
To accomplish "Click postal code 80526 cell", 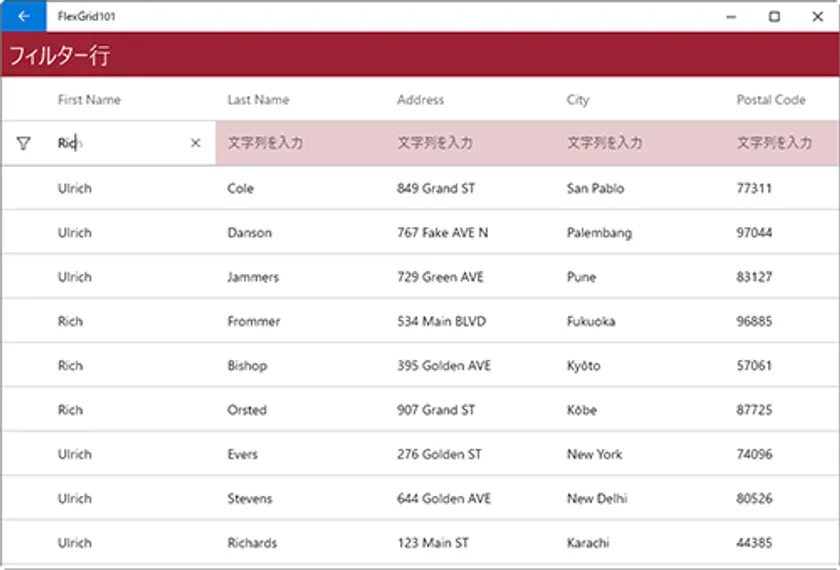I will (754, 498).
